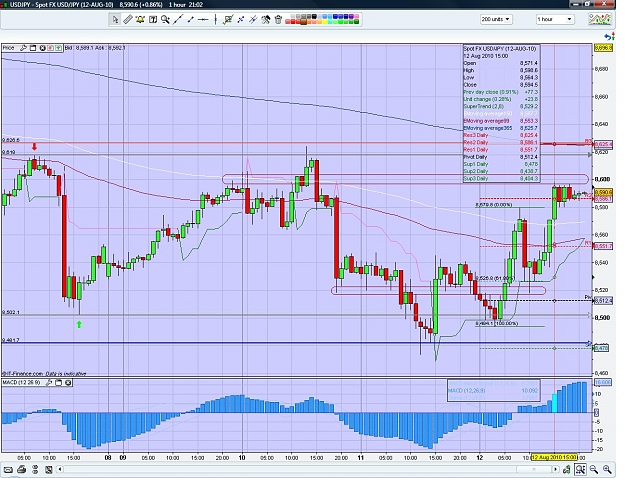Click the Price panel title label
The height and width of the screenshot is (478, 625).
[8, 48]
